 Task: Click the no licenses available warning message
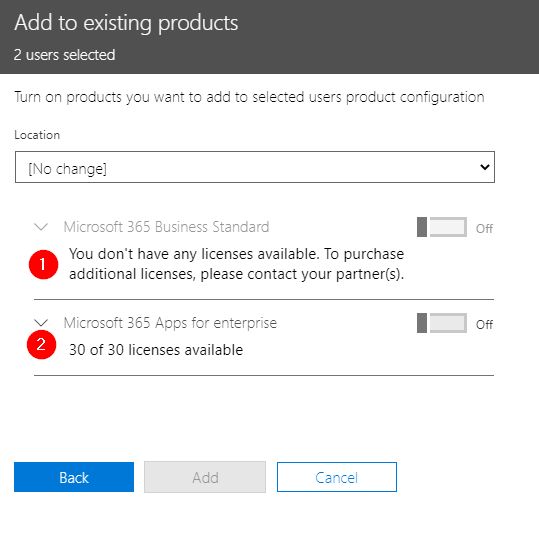coord(236,264)
